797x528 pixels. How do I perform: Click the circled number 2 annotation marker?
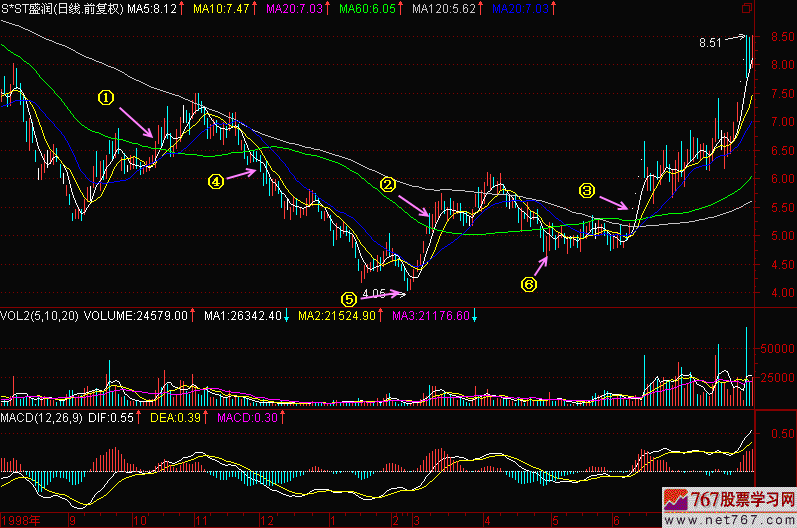click(x=387, y=185)
